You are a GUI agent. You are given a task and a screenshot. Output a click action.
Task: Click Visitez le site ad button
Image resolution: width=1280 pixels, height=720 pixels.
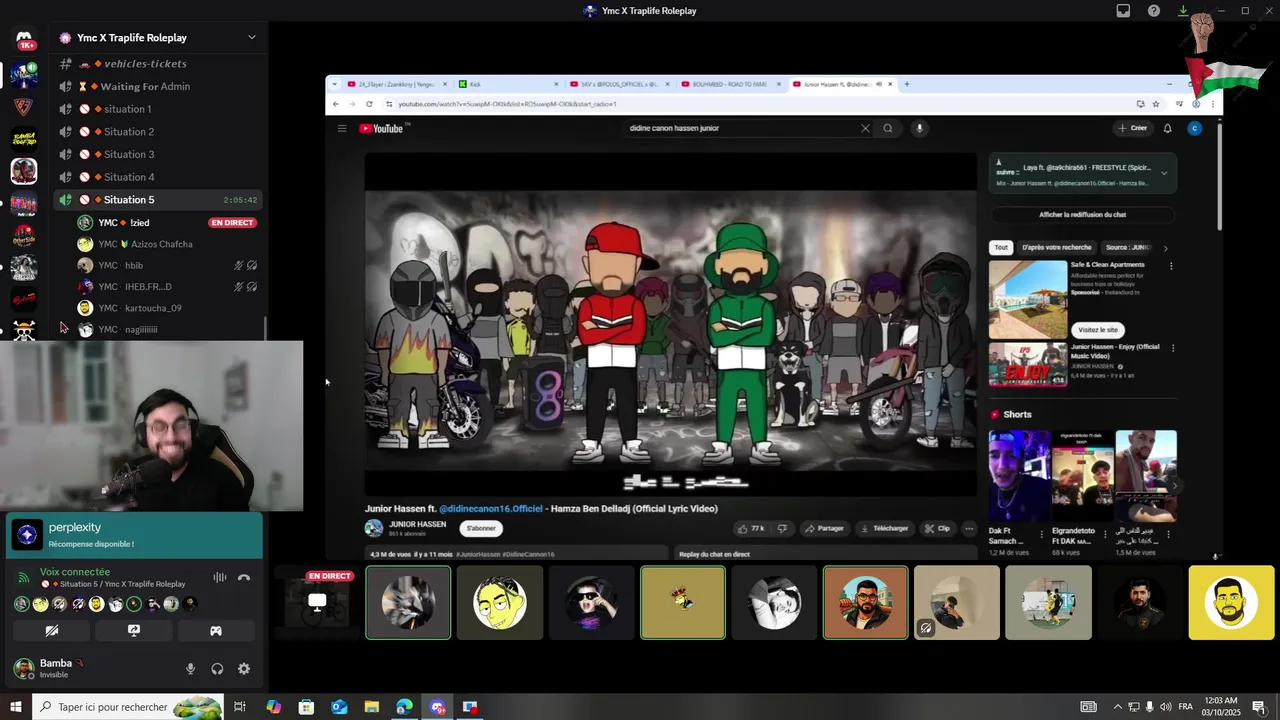tap(1098, 330)
